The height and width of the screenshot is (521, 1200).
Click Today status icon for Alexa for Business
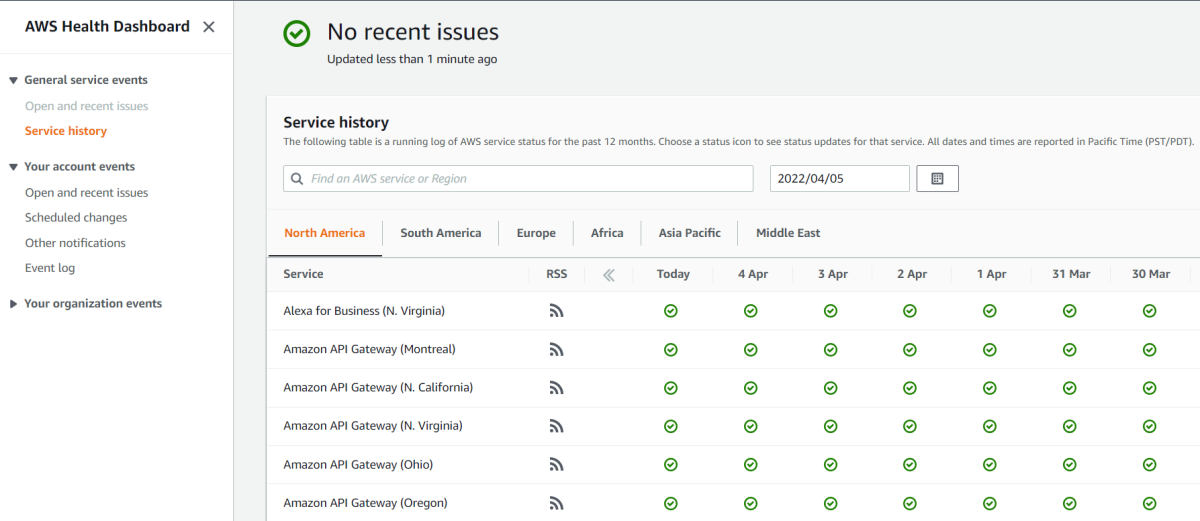point(671,311)
